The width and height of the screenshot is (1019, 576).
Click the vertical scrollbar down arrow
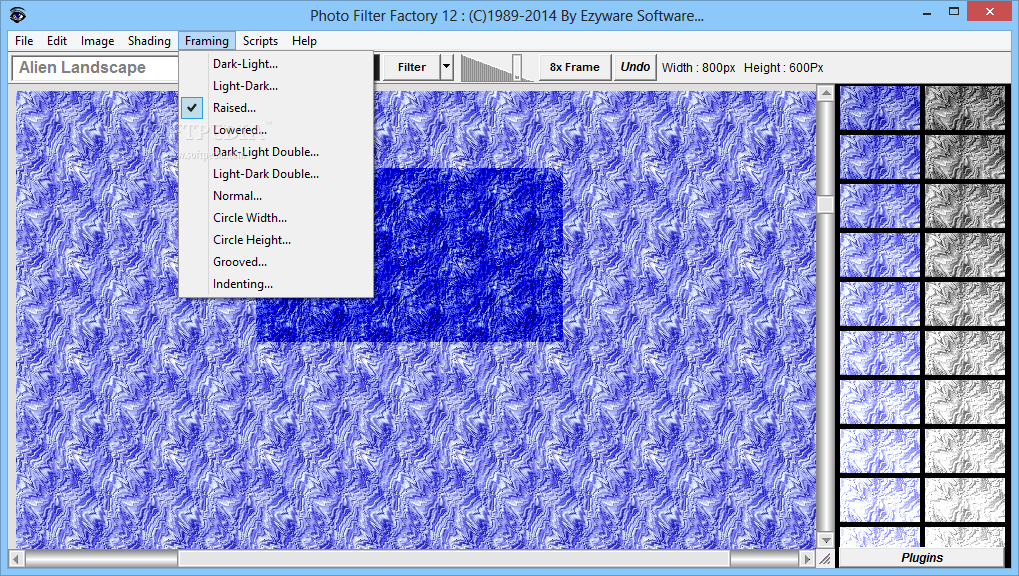click(825, 540)
